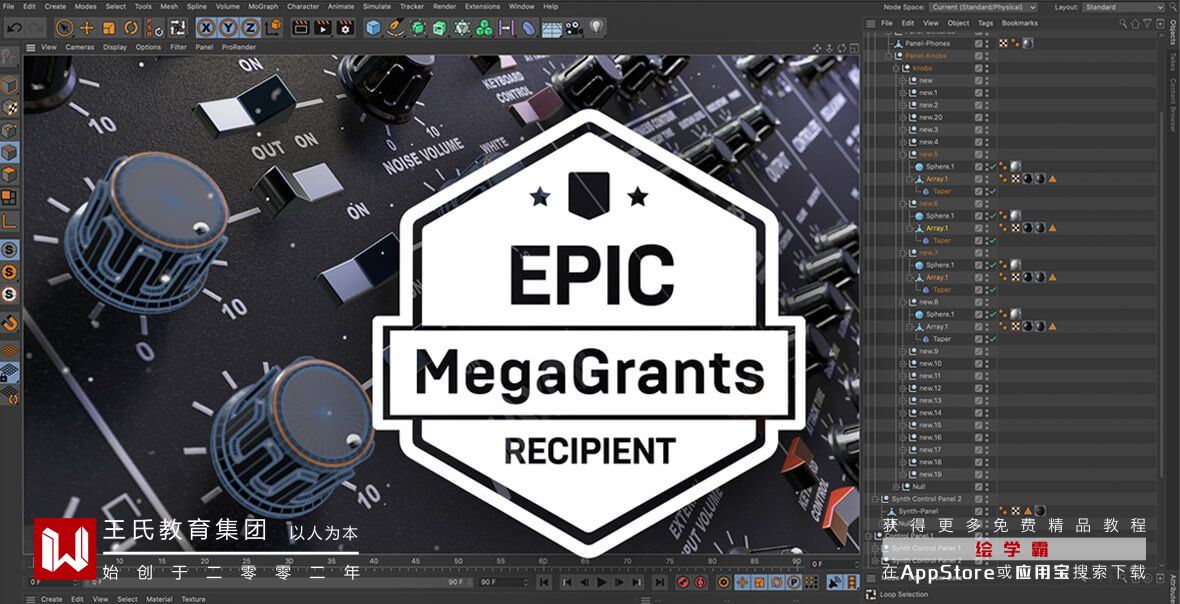Open viewport ProRender menu

pos(239,47)
